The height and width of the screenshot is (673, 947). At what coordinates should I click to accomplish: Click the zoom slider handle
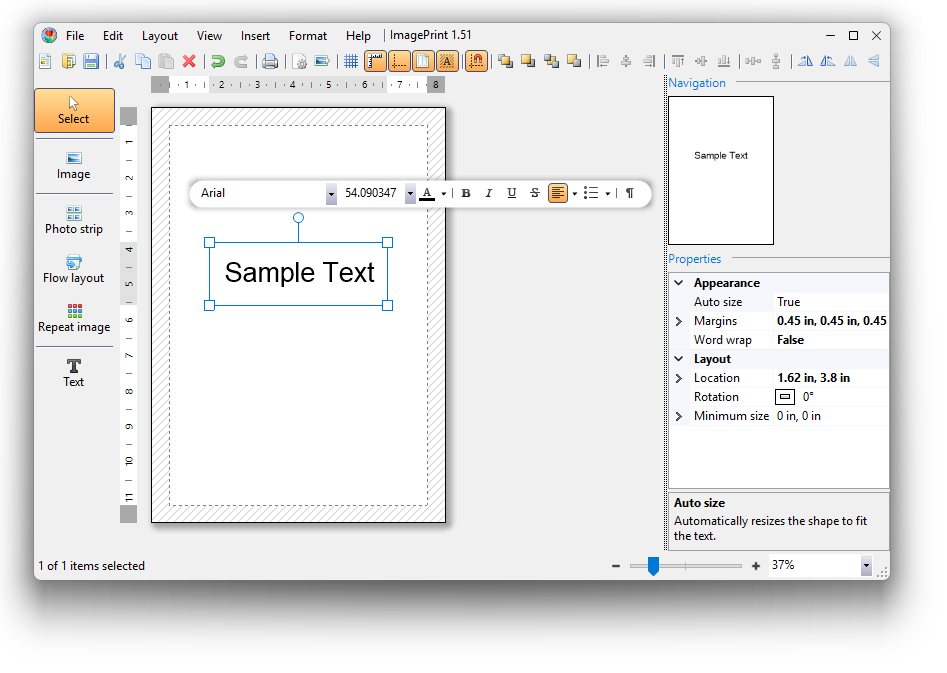pos(653,566)
